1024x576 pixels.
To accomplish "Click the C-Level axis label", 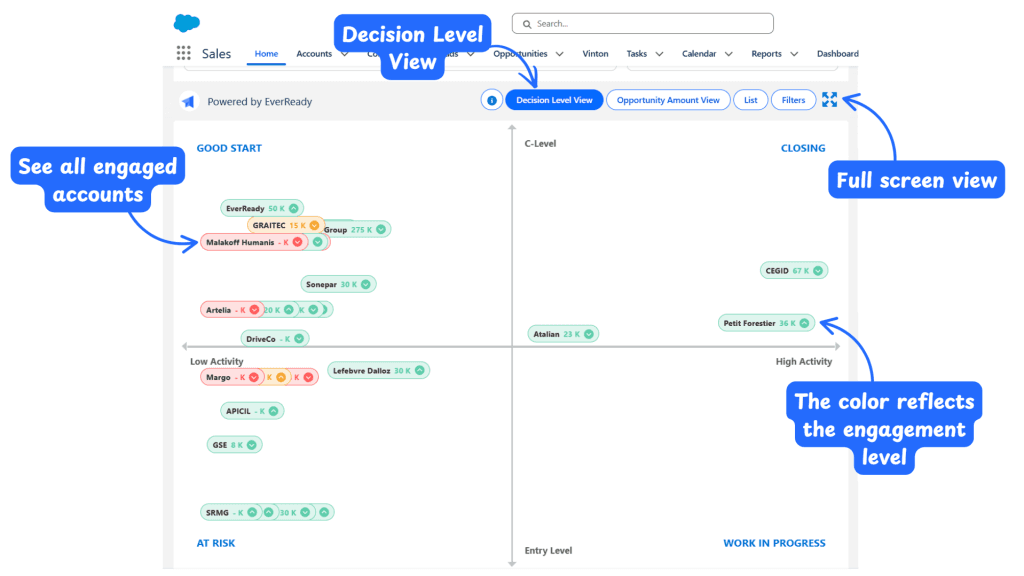I will tap(540, 144).
